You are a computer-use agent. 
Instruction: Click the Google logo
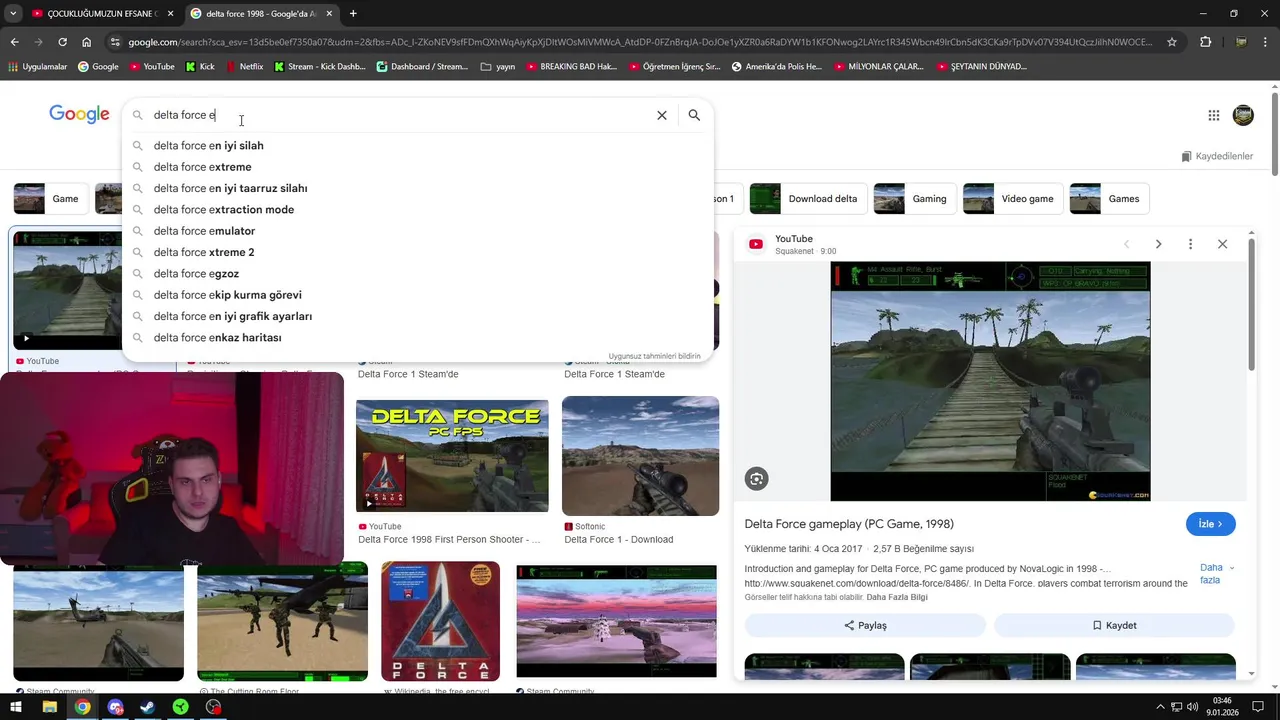coord(79,114)
